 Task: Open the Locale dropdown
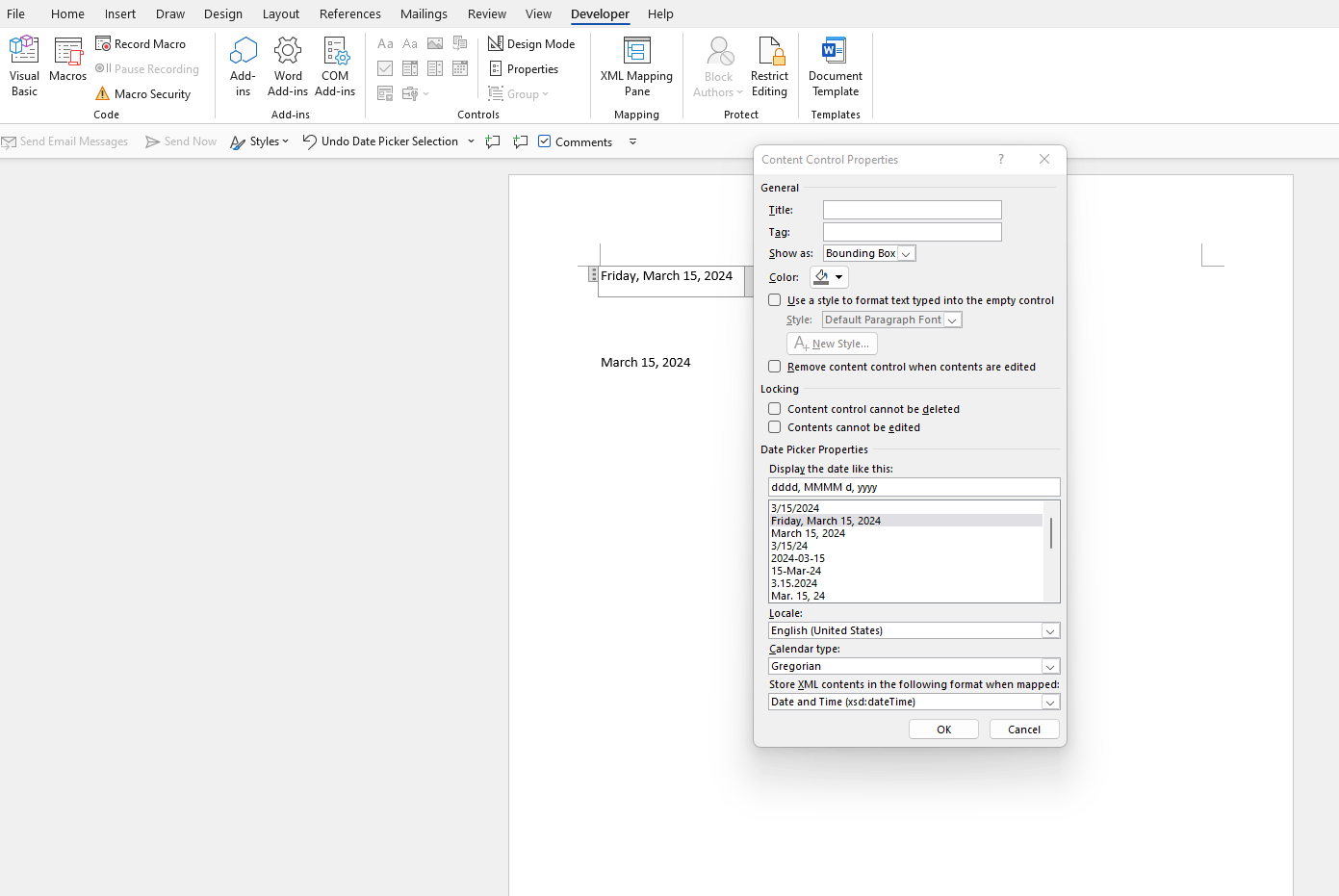tap(1050, 629)
